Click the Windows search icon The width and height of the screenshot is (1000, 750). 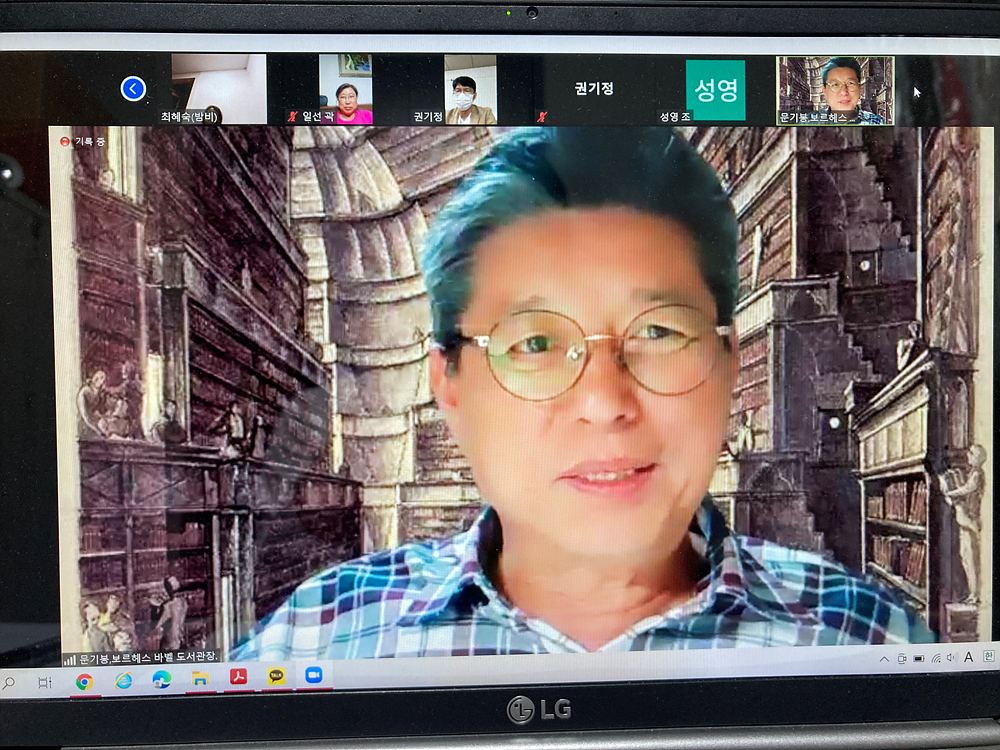9,683
